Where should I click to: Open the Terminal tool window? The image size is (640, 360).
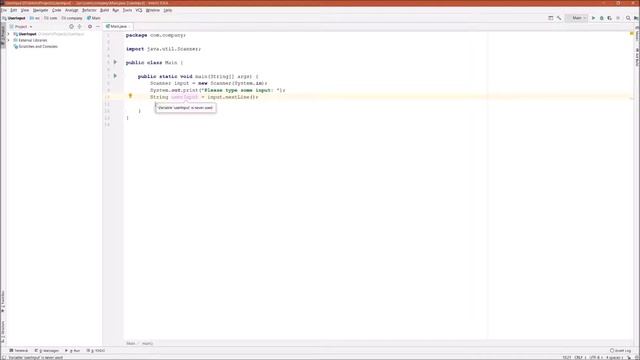pyautogui.click(x=19, y=351)
